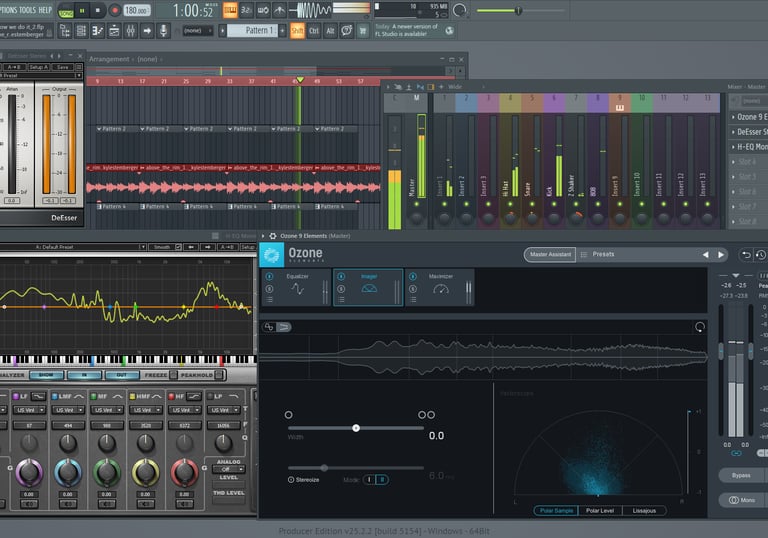Click the Mono button in Ozone
Viewport: 768px width, 538px height.
click(x=742, y=500)
